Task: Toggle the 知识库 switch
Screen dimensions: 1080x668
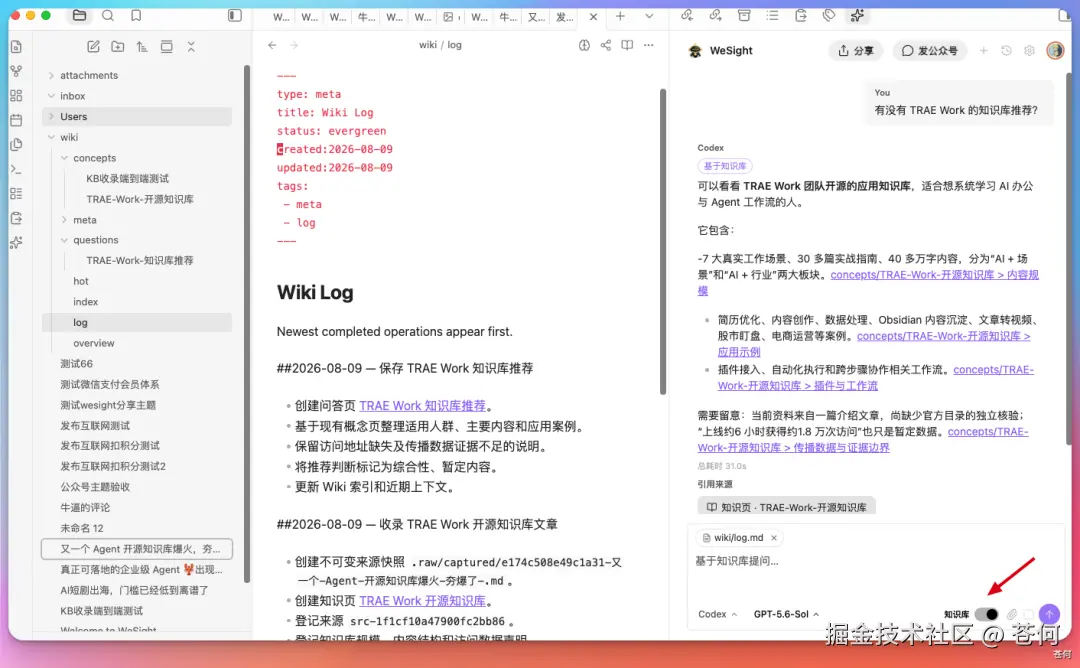Action: 986,614
